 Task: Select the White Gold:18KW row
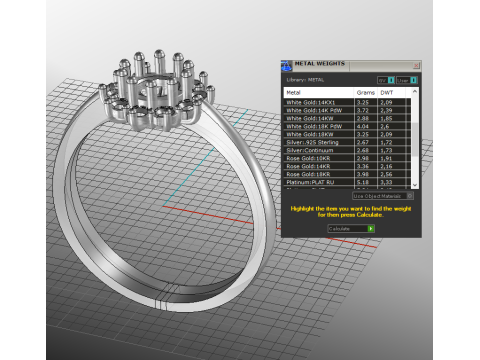coord(347,134)
